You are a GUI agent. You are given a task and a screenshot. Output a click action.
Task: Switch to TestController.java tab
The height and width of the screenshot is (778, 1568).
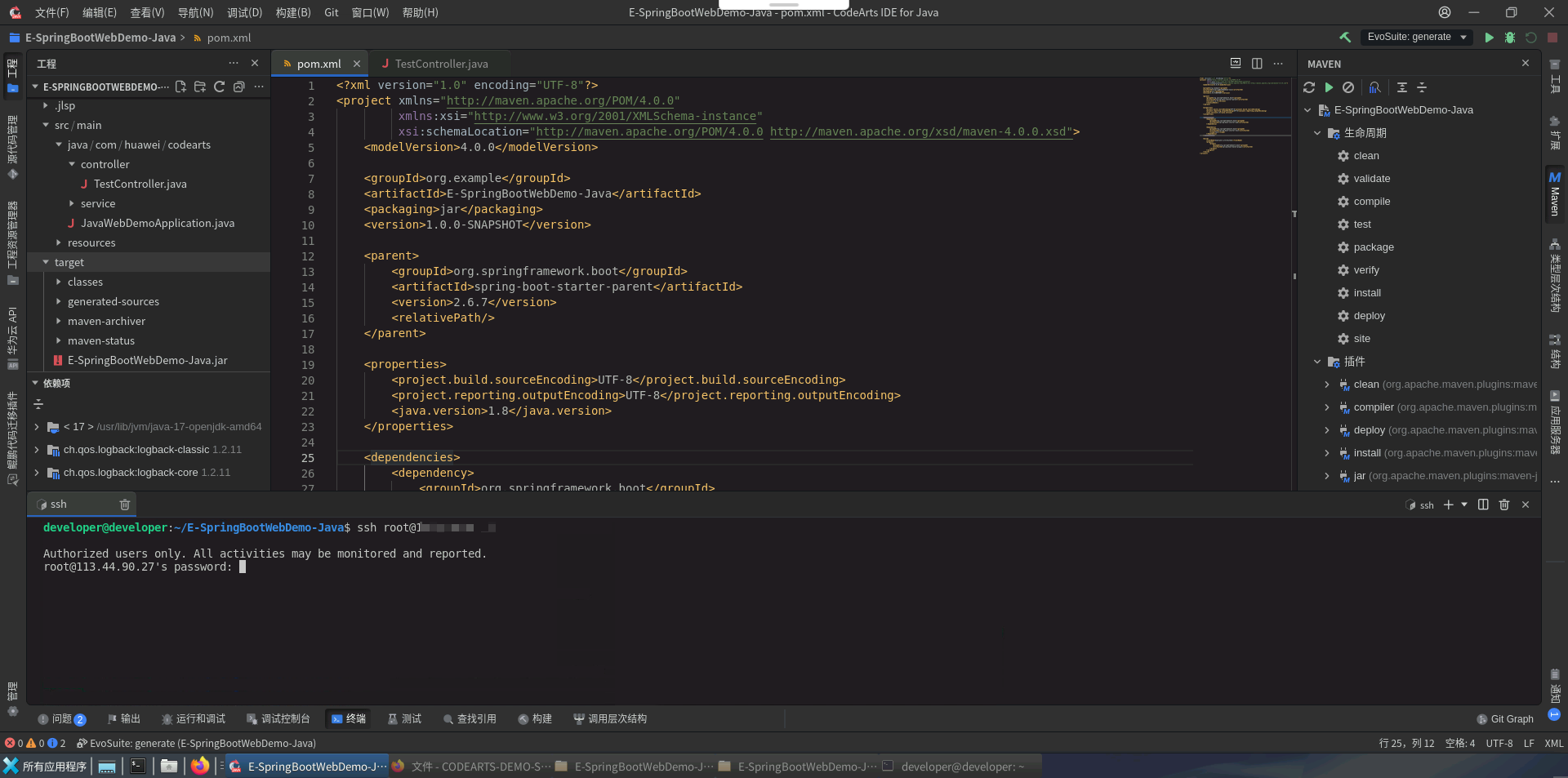click(x=441, y=64)
